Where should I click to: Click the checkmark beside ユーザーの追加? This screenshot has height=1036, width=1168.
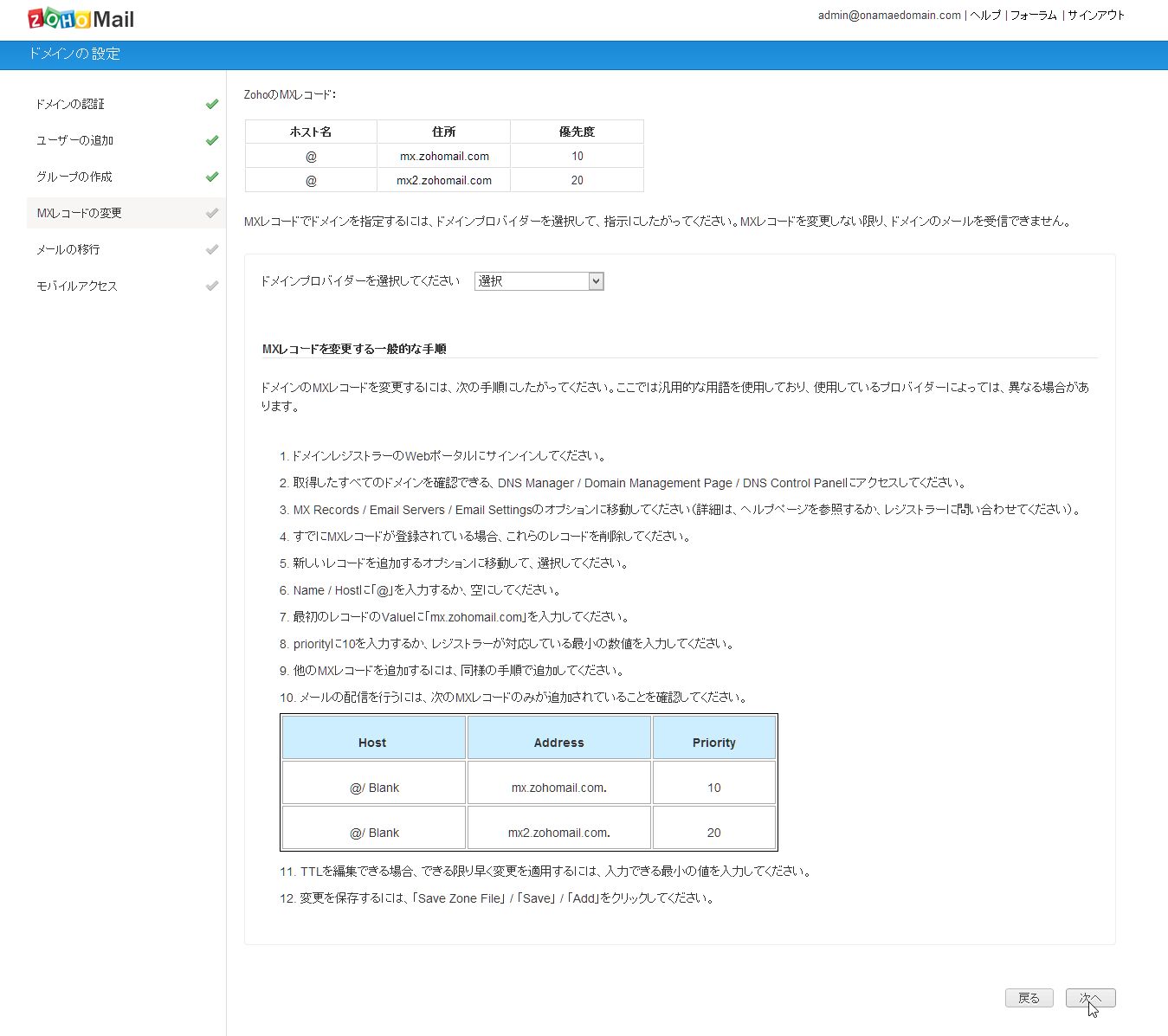212,140
